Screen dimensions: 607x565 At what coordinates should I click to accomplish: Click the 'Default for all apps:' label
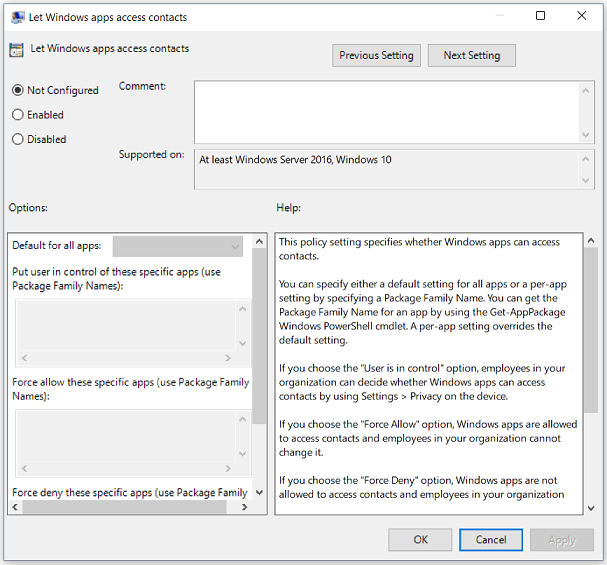[57, 245]
